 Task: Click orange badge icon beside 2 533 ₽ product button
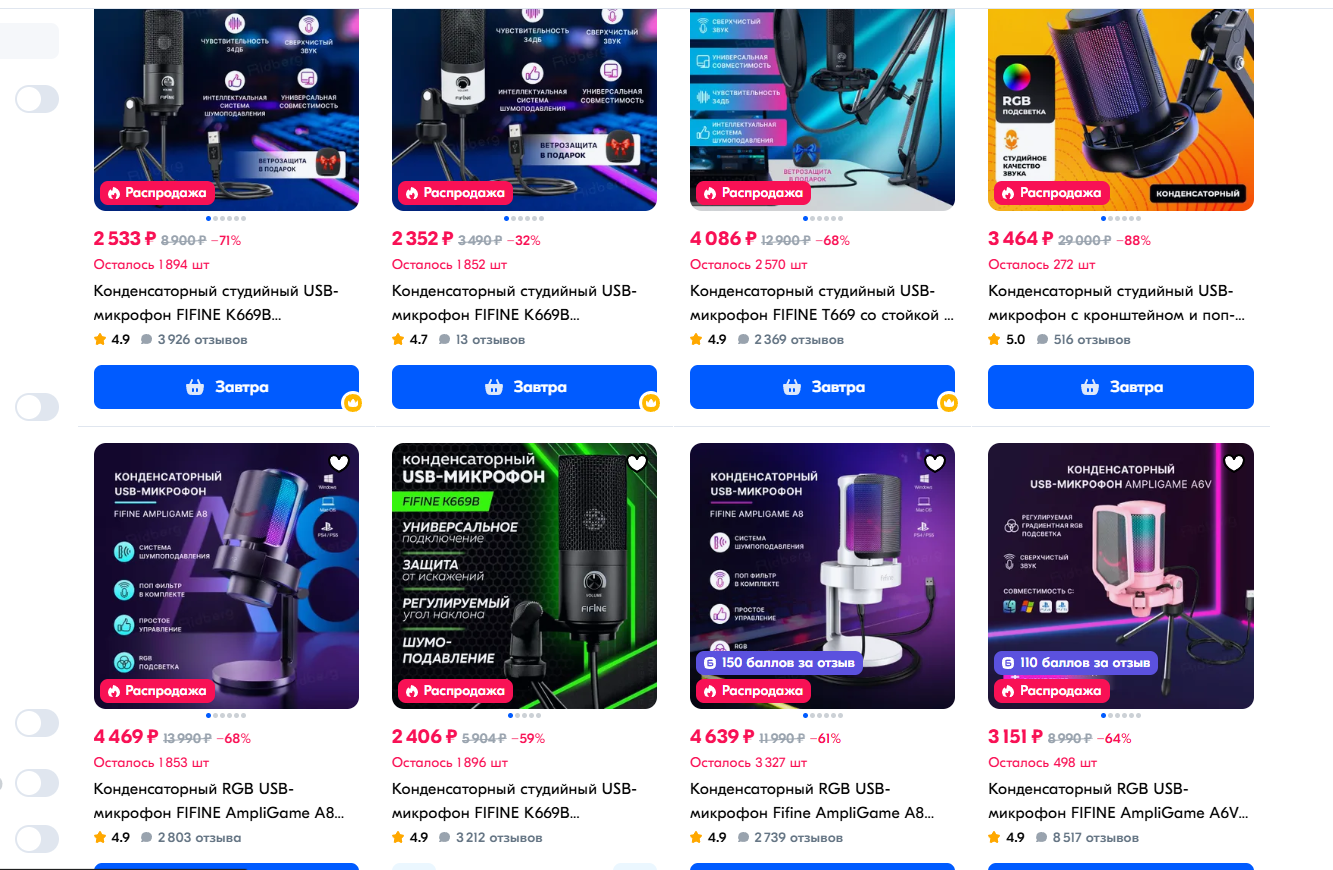[352, 403]
